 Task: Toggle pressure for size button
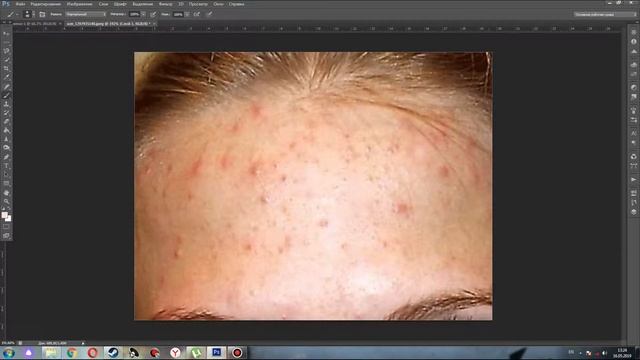click(209, 14)
